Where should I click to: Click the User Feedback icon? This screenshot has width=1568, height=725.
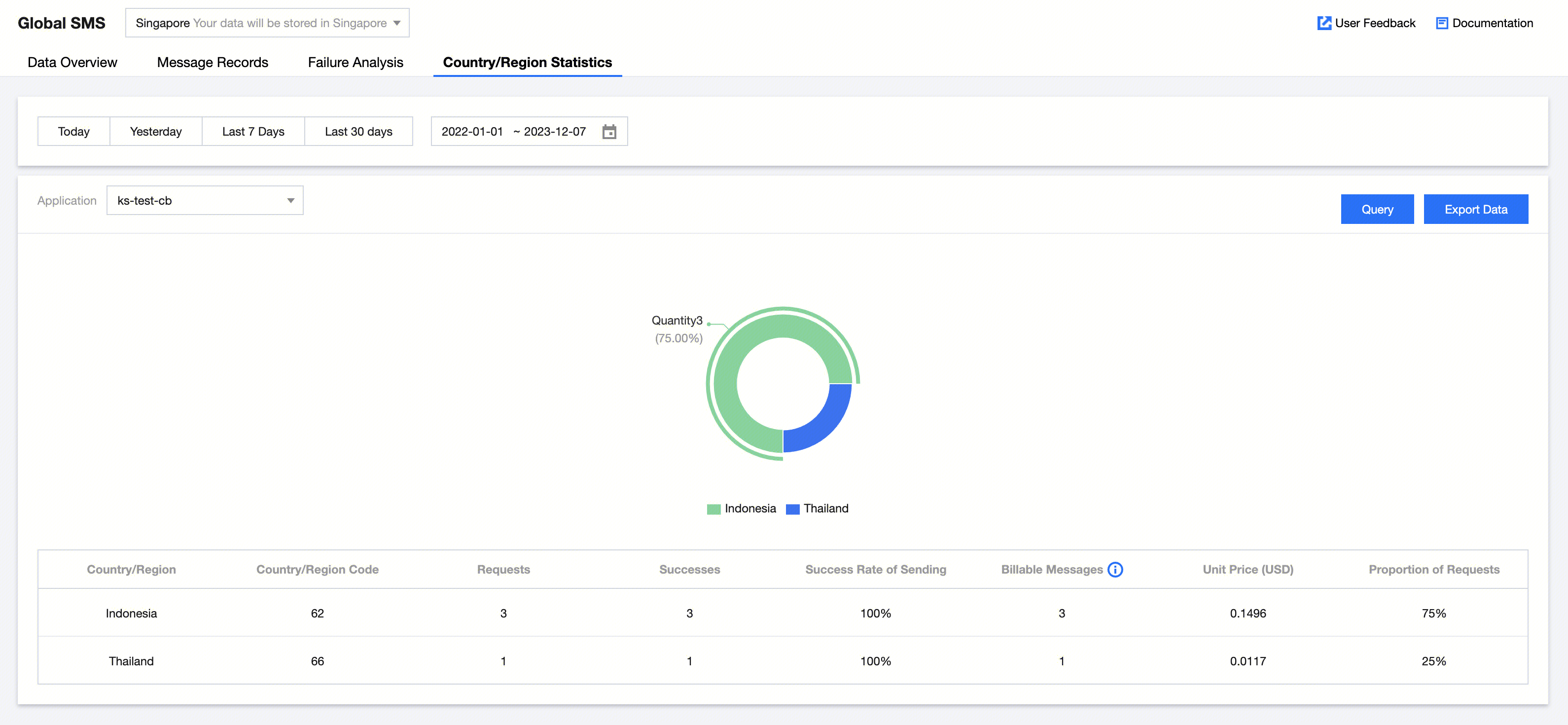pyautogui.click(x=1323, y=23)
